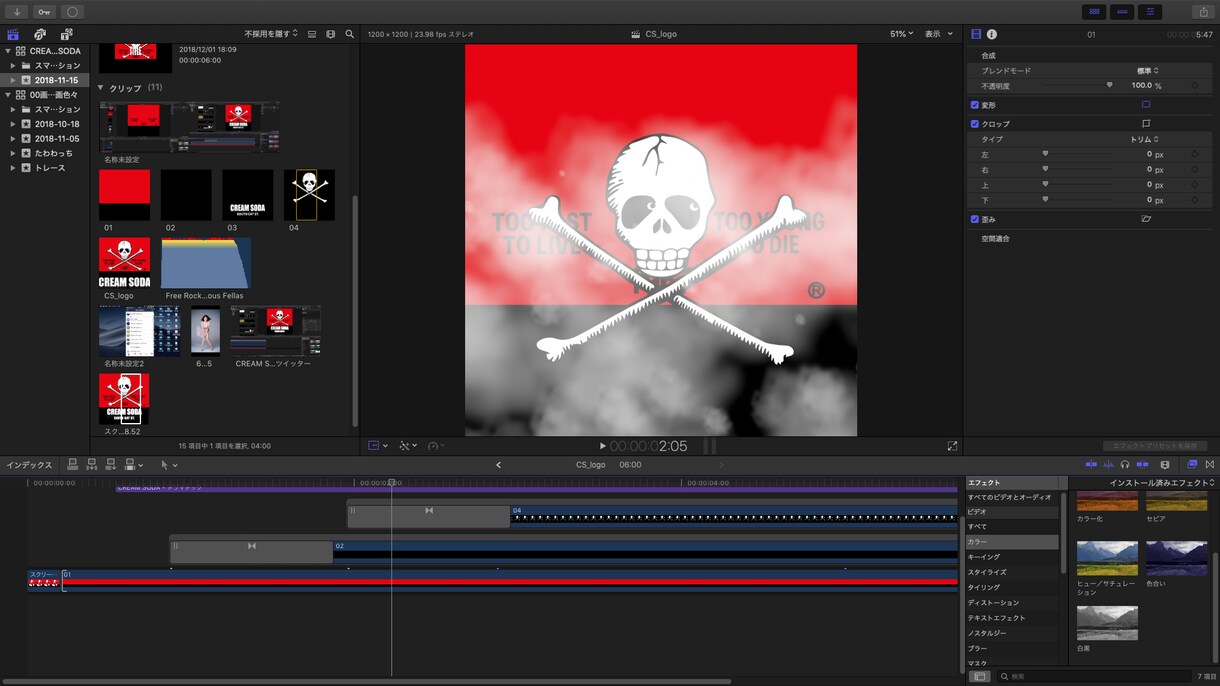
Task: Insert clip into timeline button
Action: coord(91,465)
